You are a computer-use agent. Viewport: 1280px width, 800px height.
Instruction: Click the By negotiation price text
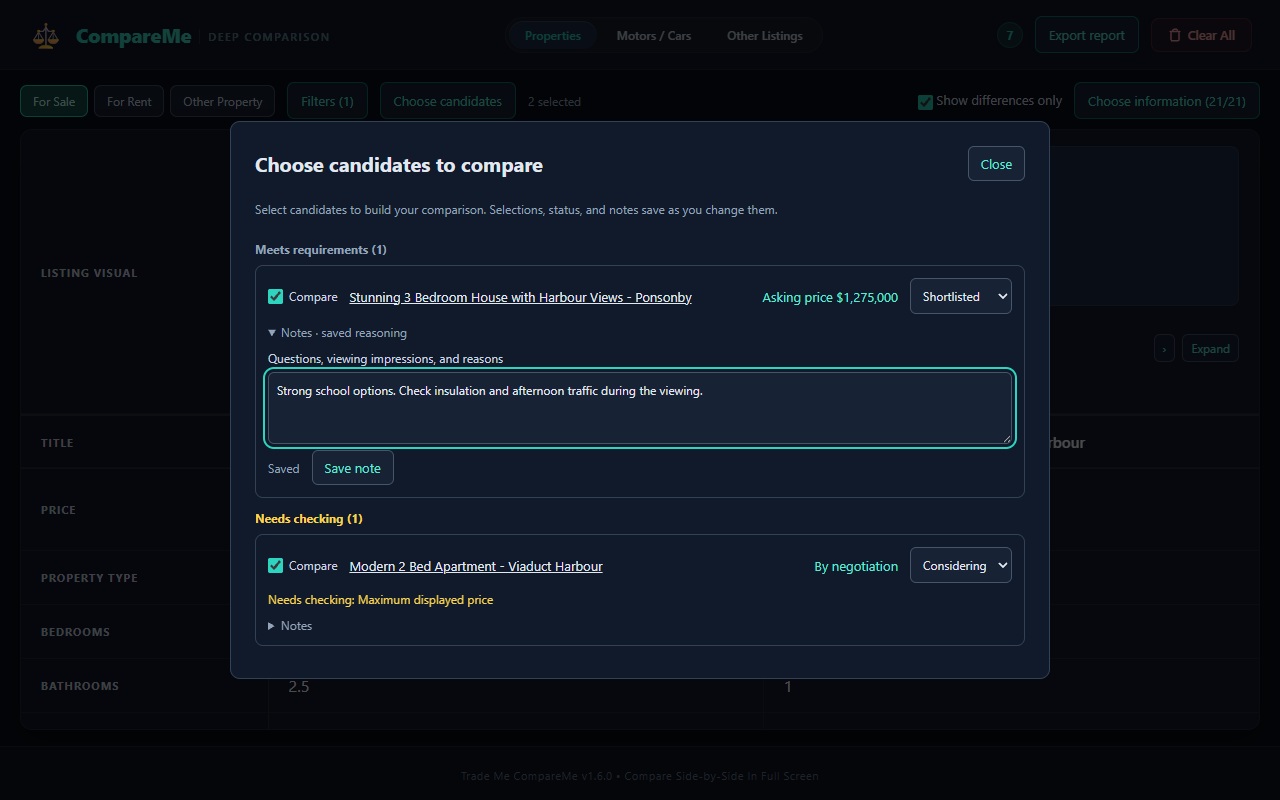(x=856, y=566)
